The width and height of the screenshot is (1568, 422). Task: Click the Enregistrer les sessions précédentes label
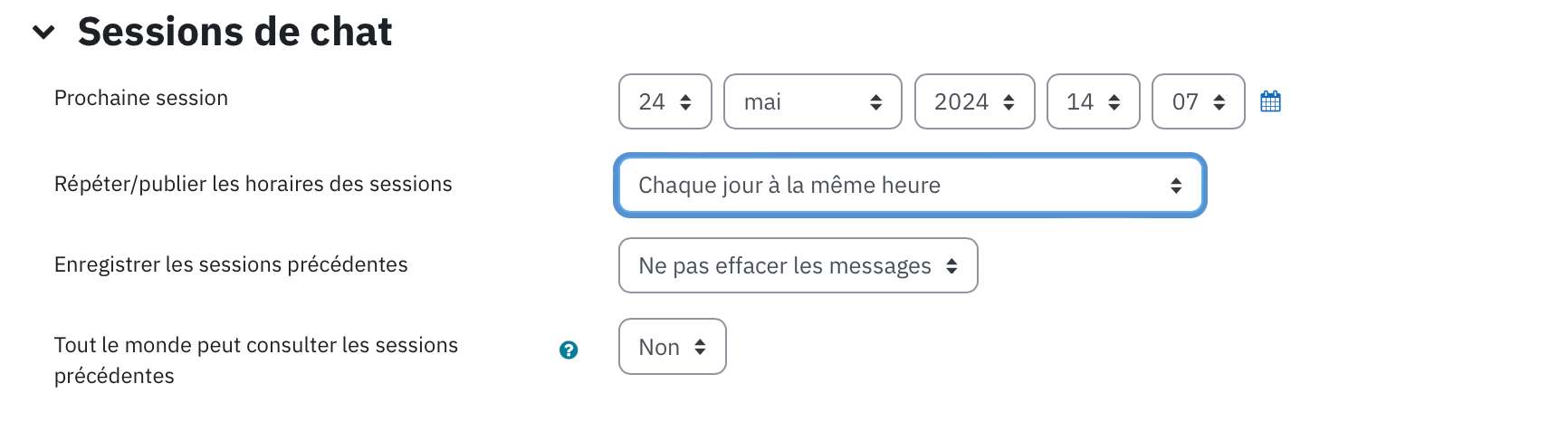[231, 264]
